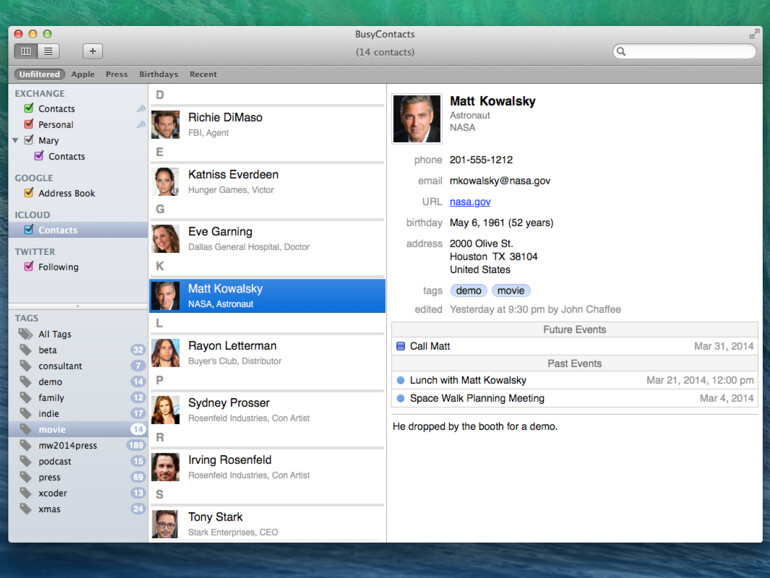
Task: Click blue dot of Space Walk Planning Meeting
Action: coord(401,398)
